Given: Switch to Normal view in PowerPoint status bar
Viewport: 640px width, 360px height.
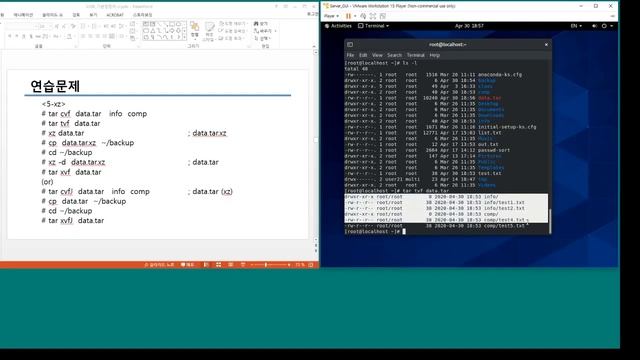Looking at the screenshot, I should (x=206, y=265).
